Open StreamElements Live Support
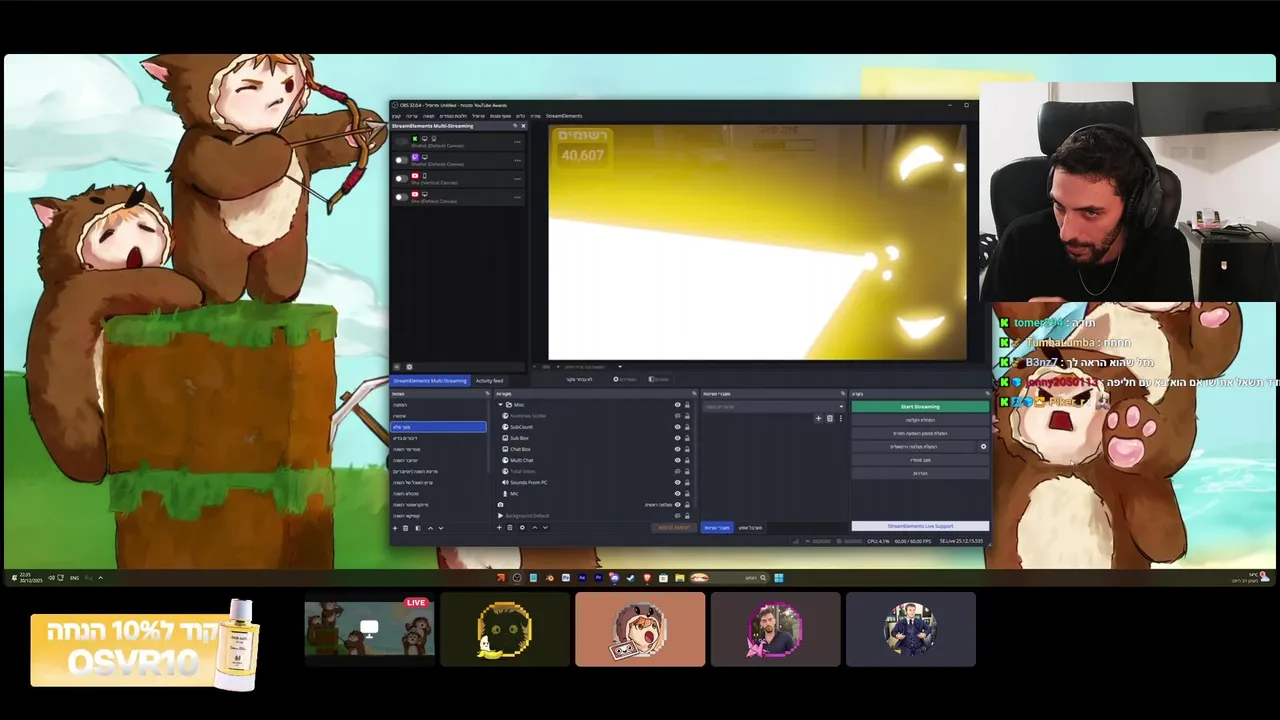The image size is (1280, 720). point(920,526)
